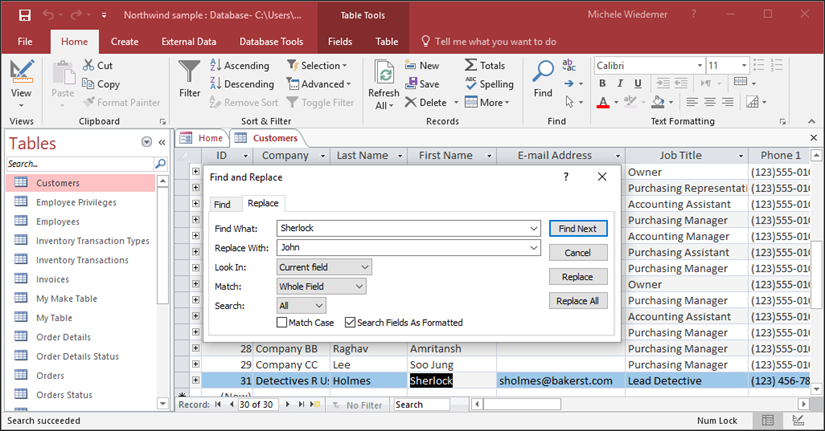The image size is (825, 431).
Task: Open the Replace With dropdown
Action: coord(534,247)
